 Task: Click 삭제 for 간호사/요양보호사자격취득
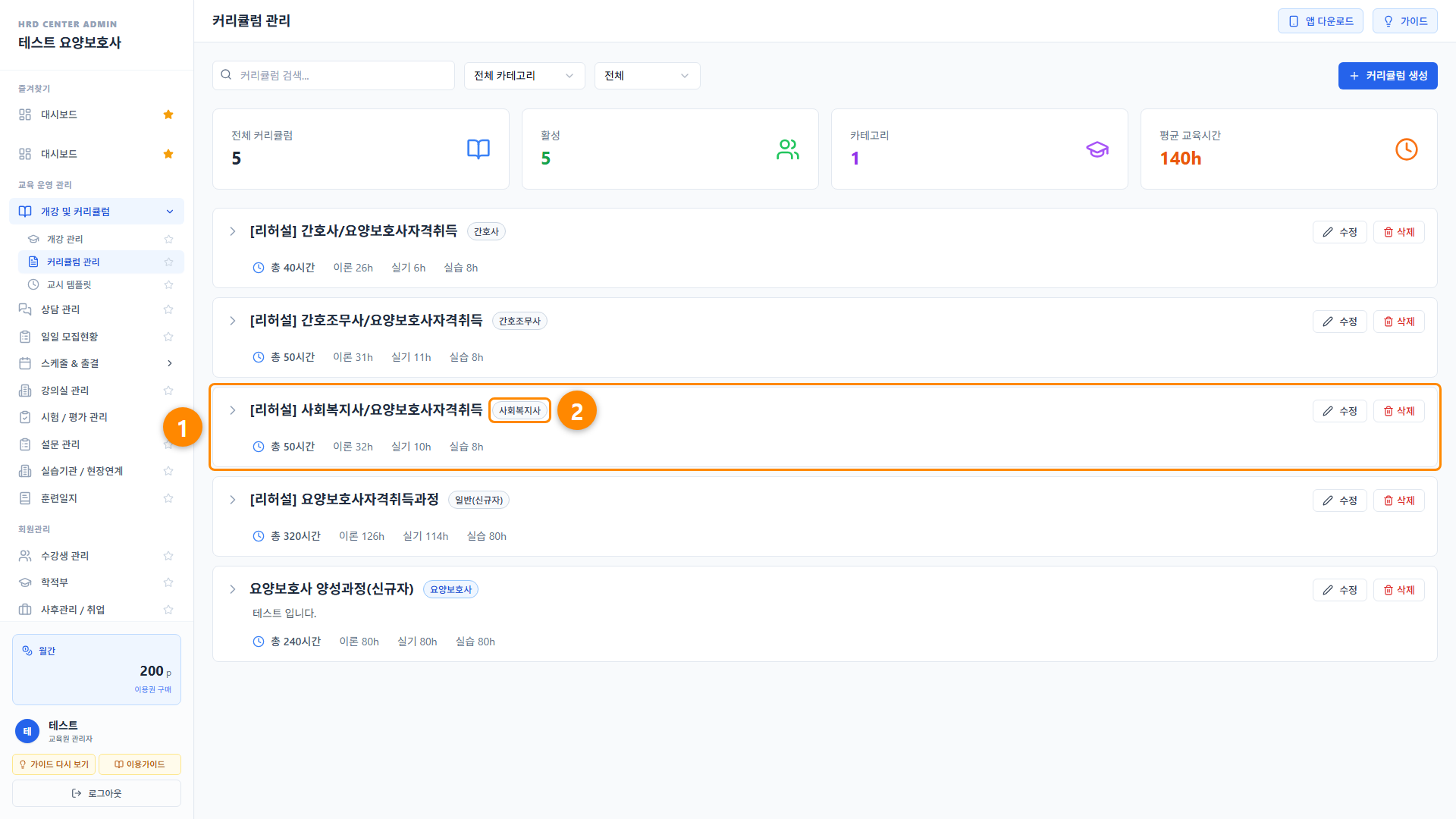1399,232
